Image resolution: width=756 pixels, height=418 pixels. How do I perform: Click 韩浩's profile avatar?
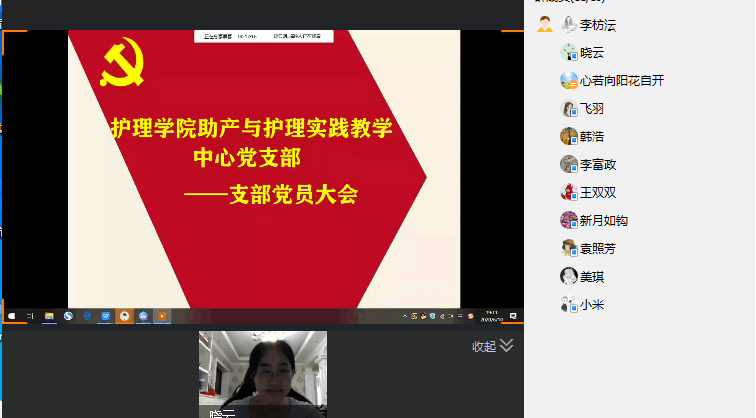click(x=569, y=136)
